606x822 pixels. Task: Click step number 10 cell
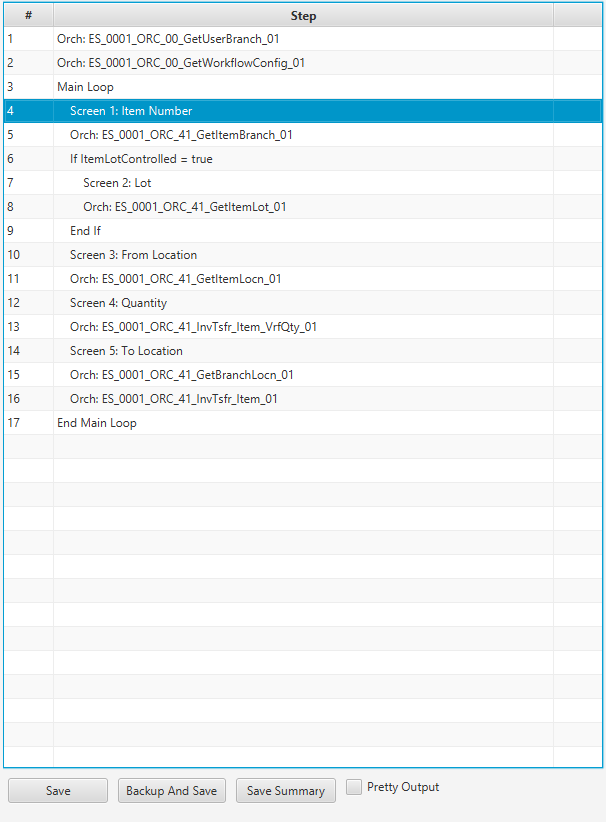pyautogui.click(x=28, y=255)
